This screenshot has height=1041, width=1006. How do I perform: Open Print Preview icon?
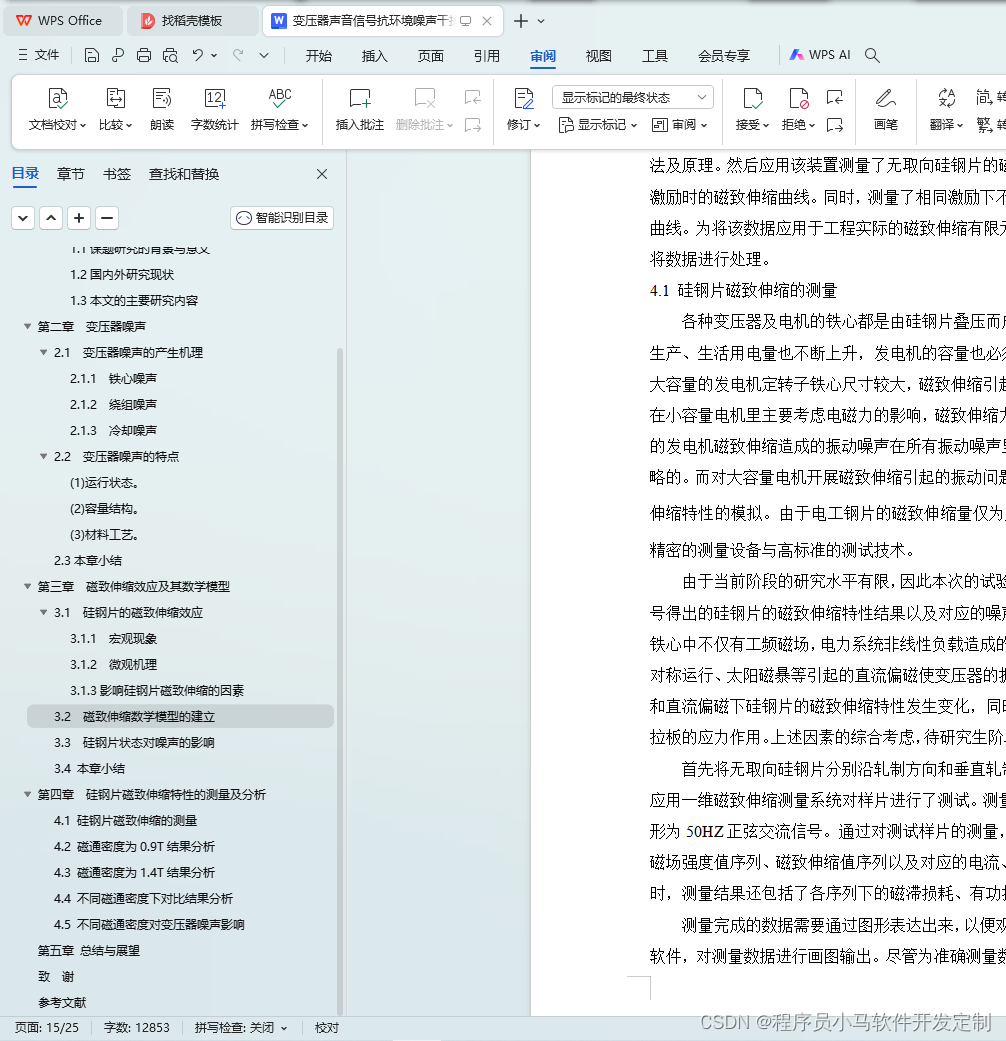click(x=170, y=56)
